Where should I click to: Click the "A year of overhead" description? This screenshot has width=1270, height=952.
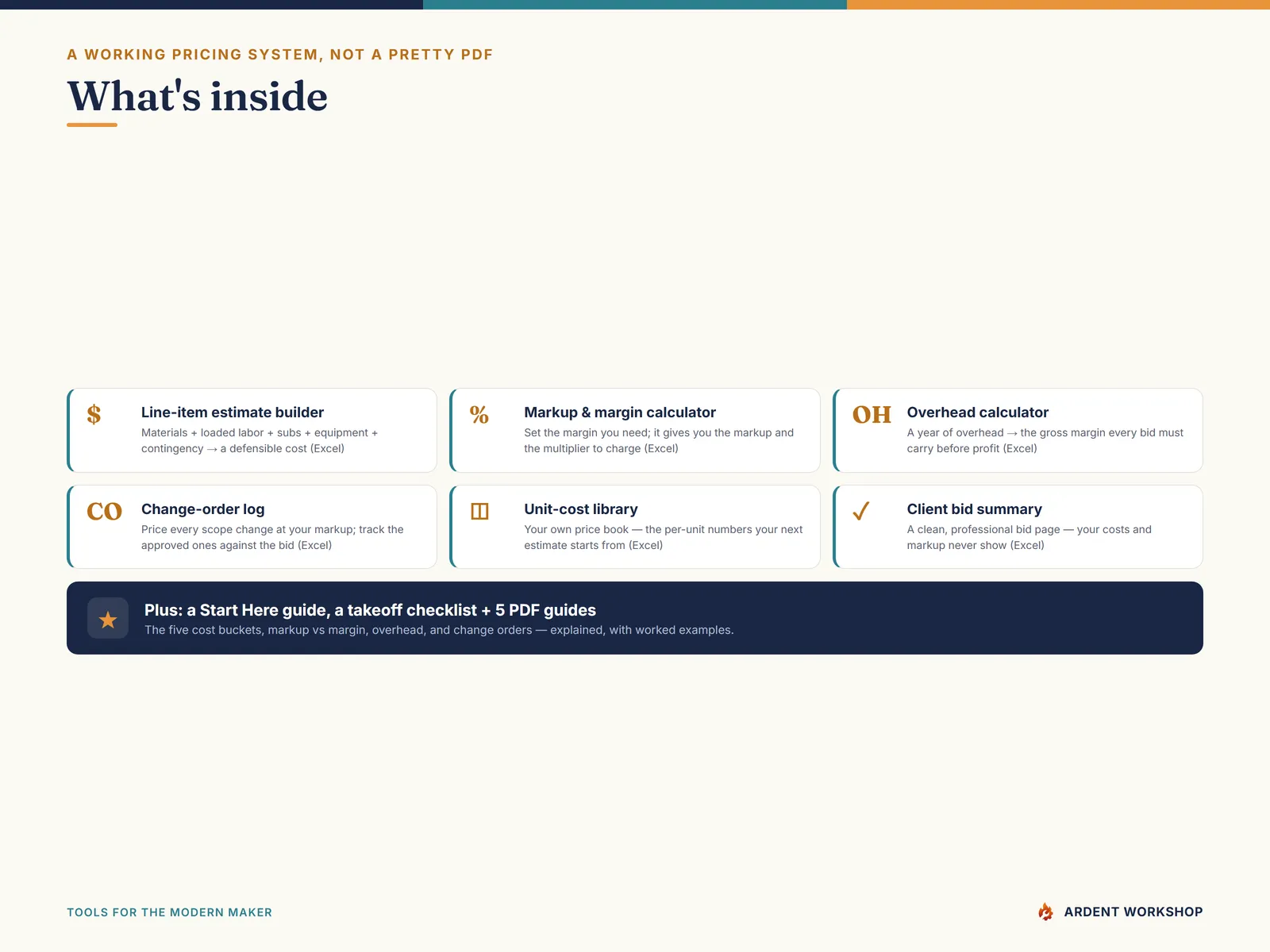tap(1045, 440)
